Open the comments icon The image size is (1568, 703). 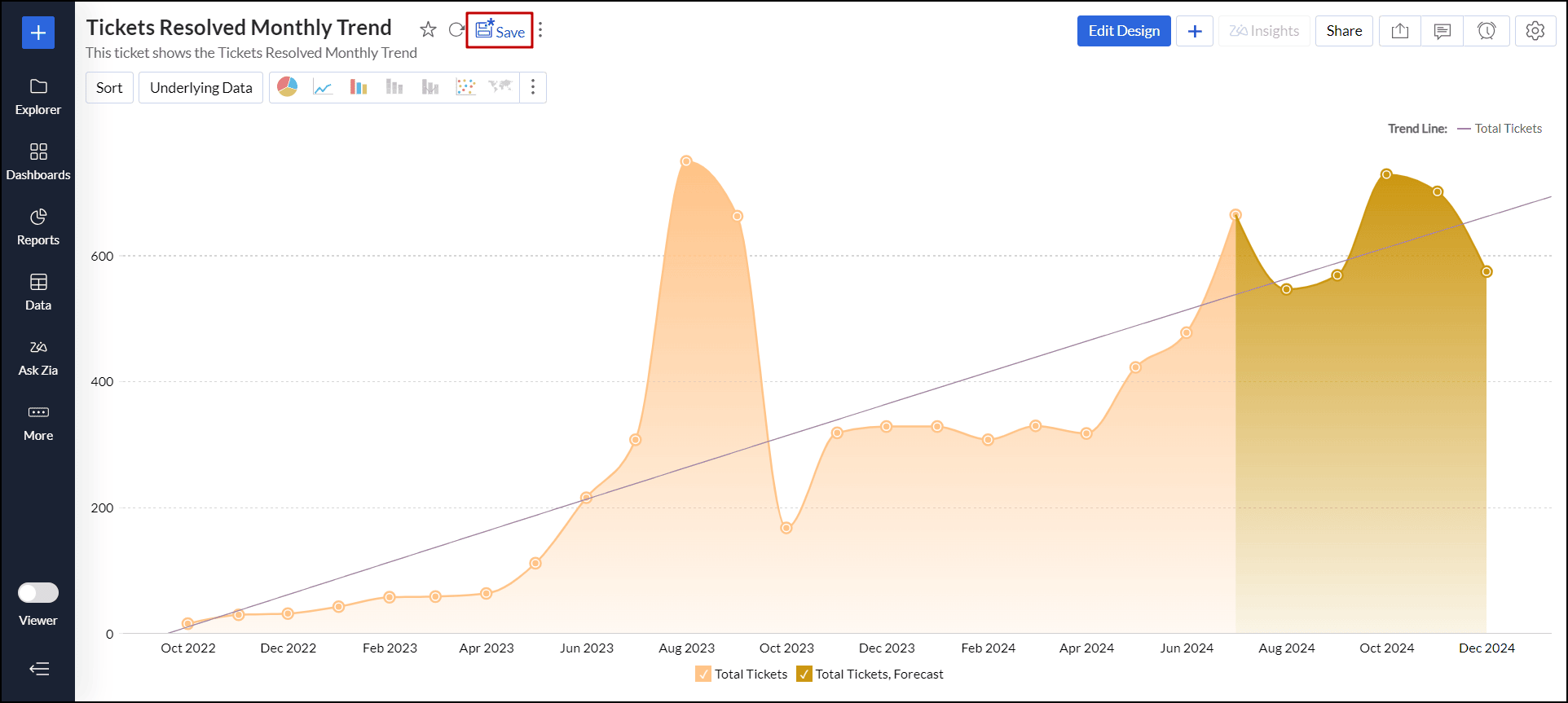click(1442, 31)
